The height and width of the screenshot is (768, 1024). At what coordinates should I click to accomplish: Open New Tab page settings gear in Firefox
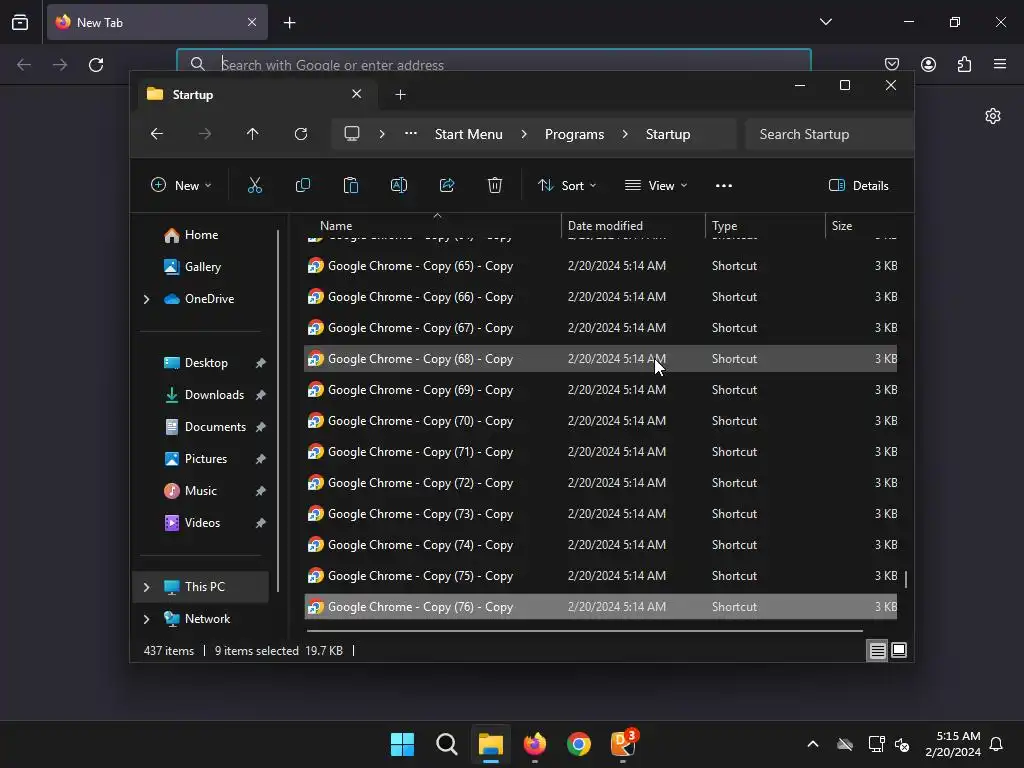993,116
